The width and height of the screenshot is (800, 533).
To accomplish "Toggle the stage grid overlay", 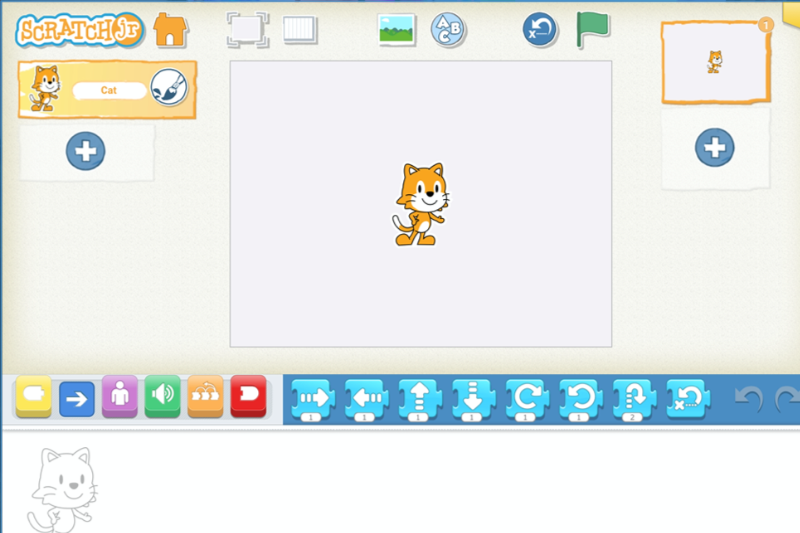I will 300,29.
